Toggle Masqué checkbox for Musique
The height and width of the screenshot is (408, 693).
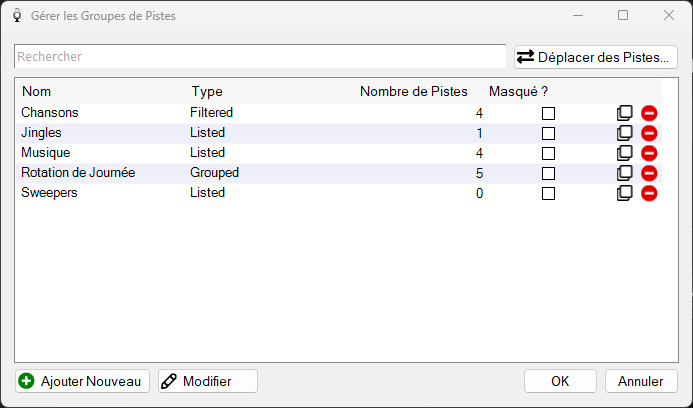click(x=548, y=153)
